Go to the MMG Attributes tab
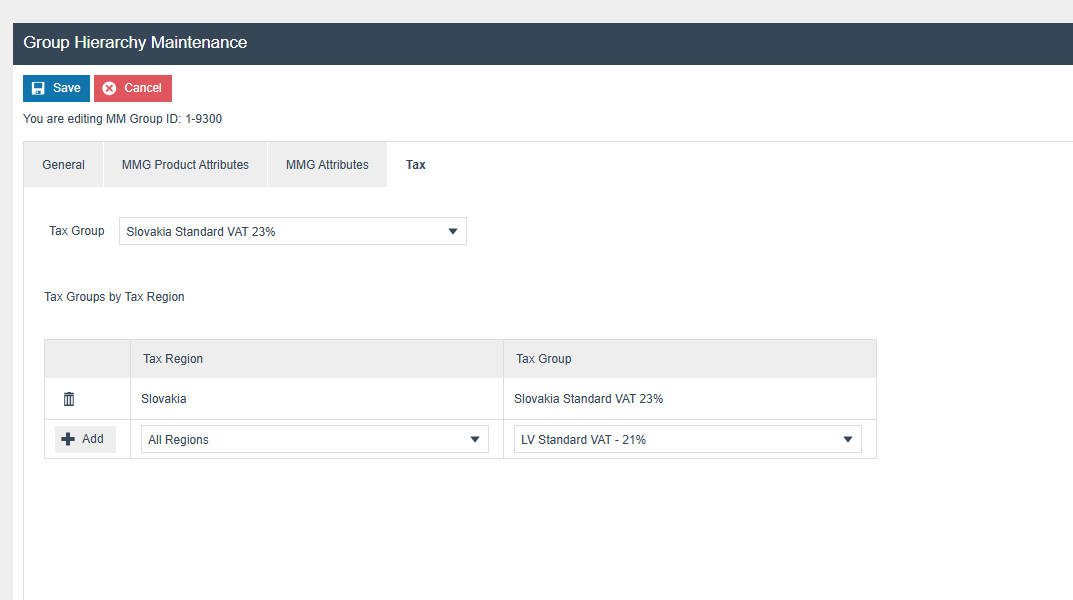1073x600 pixels. (x=327, y=165)
